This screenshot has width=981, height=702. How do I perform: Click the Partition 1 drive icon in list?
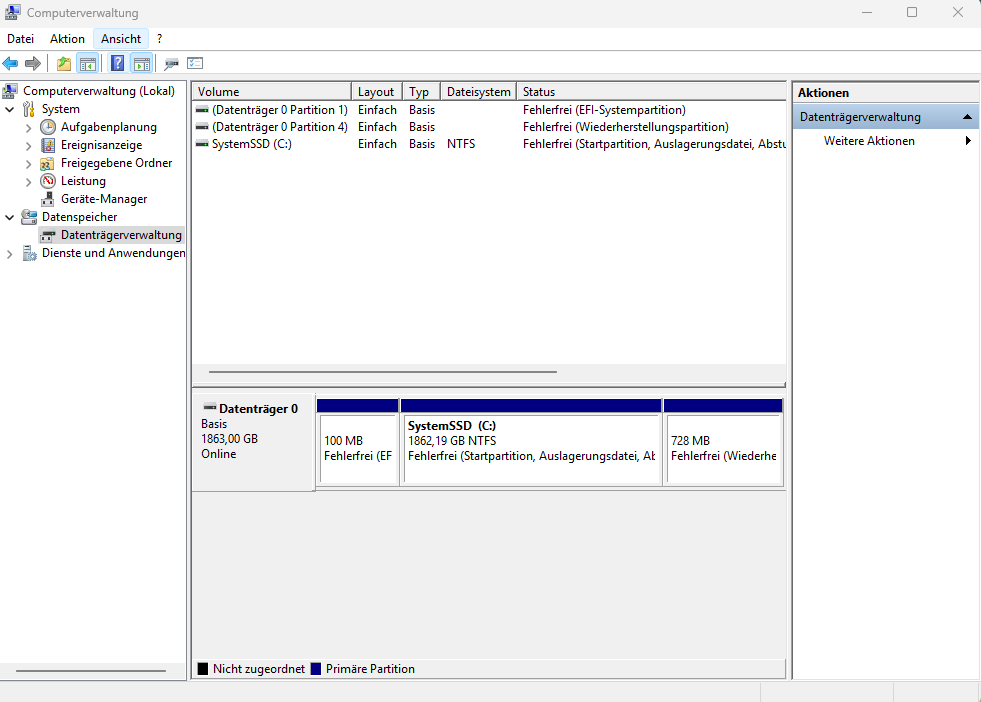[202, 109]
